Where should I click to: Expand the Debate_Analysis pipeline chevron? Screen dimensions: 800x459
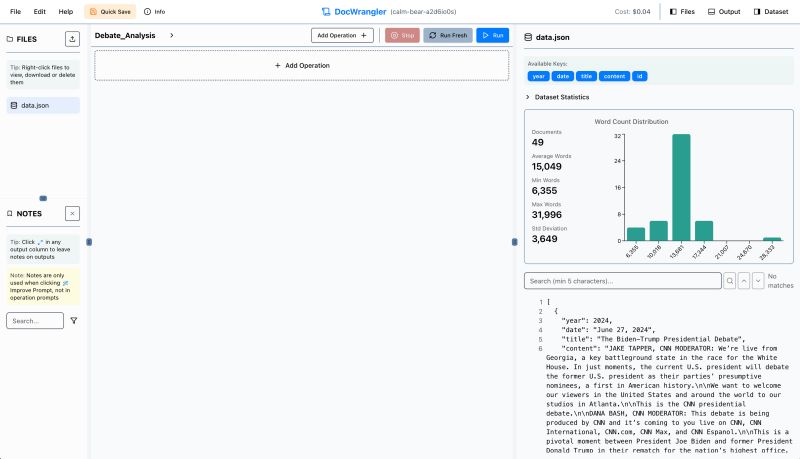click(172, 35)
